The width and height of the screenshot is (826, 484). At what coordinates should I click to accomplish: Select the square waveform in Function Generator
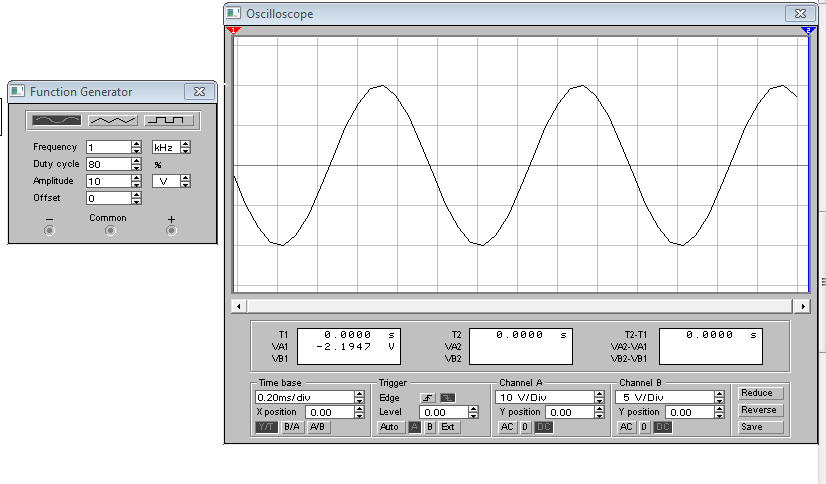click(169, 121)
